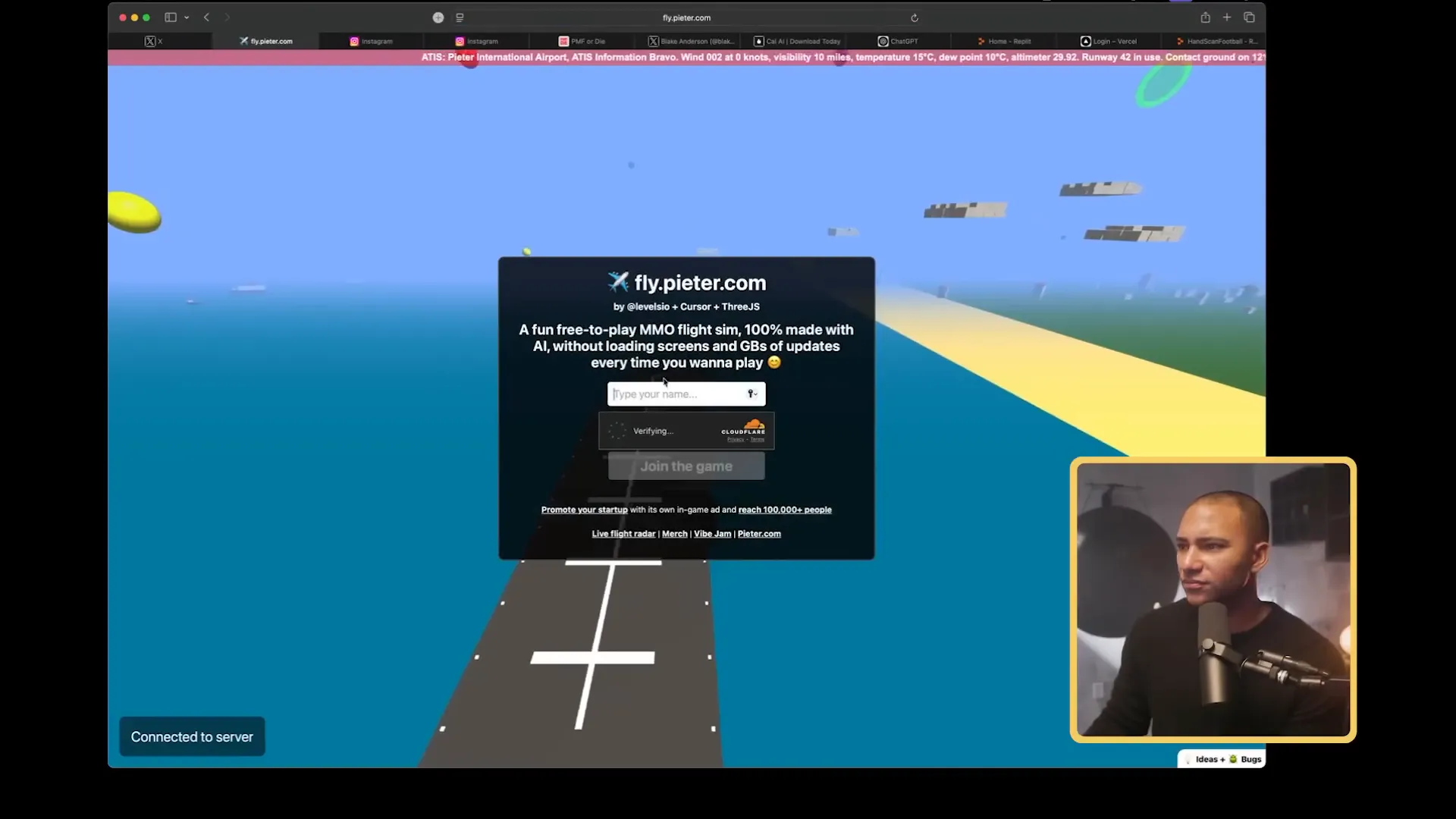The image size is (1456, 819).
Task: Click the ATIS information banner text
Action: (842, 57)
